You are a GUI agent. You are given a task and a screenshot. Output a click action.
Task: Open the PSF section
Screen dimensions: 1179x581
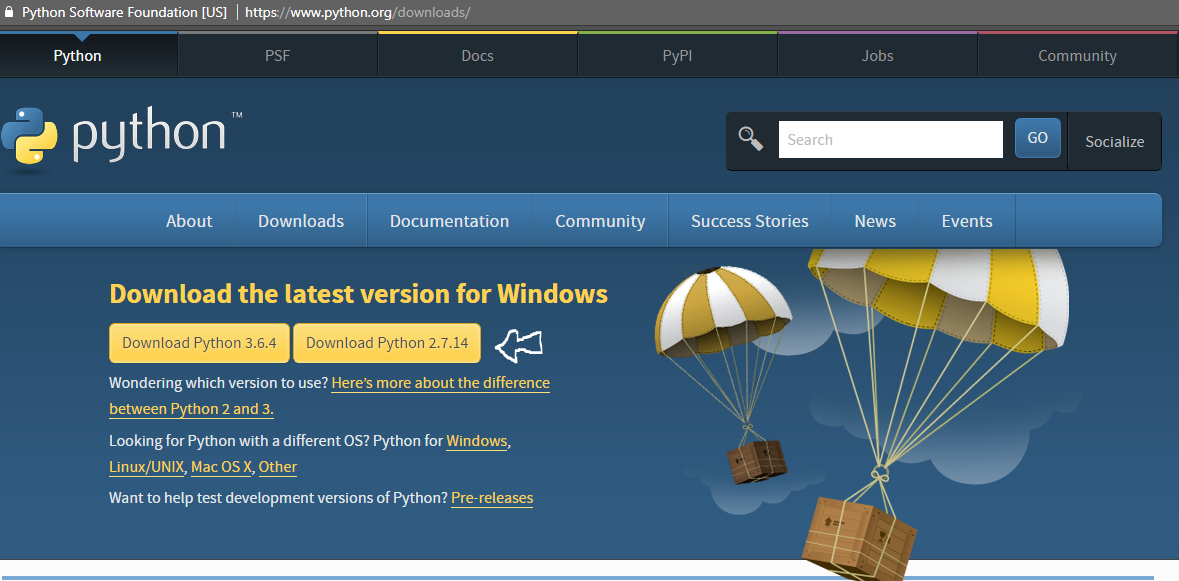[277, 55]
